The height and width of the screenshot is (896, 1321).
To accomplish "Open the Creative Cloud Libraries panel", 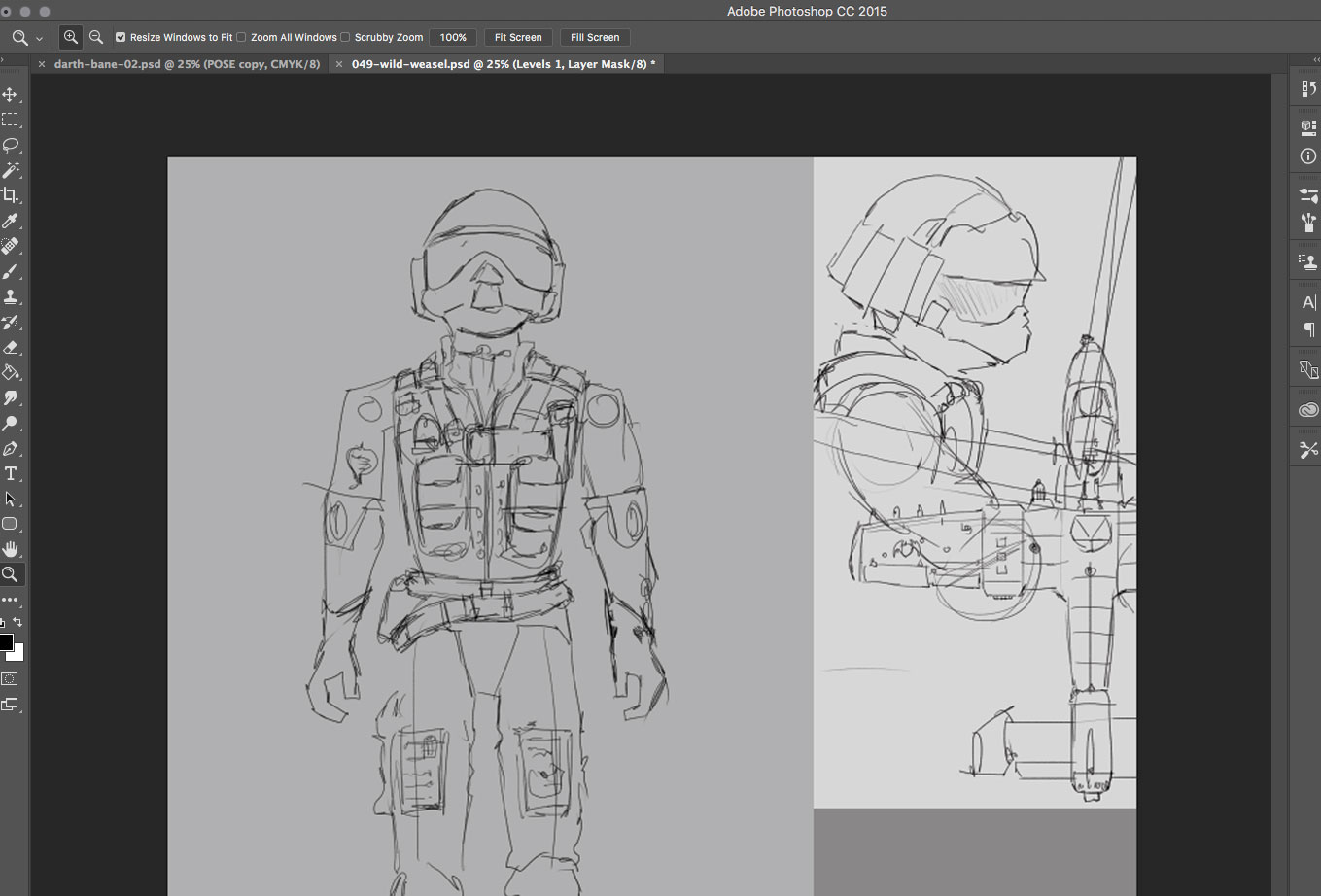I will click(1308, 410).
